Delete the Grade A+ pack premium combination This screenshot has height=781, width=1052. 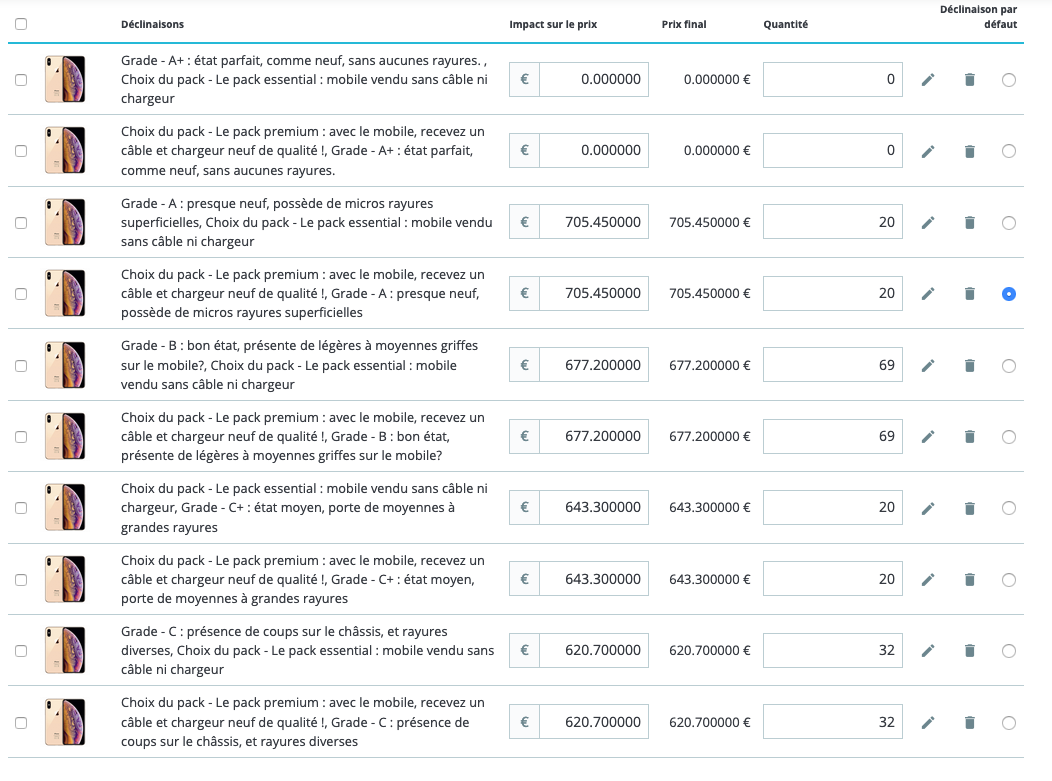pos(969,151)
